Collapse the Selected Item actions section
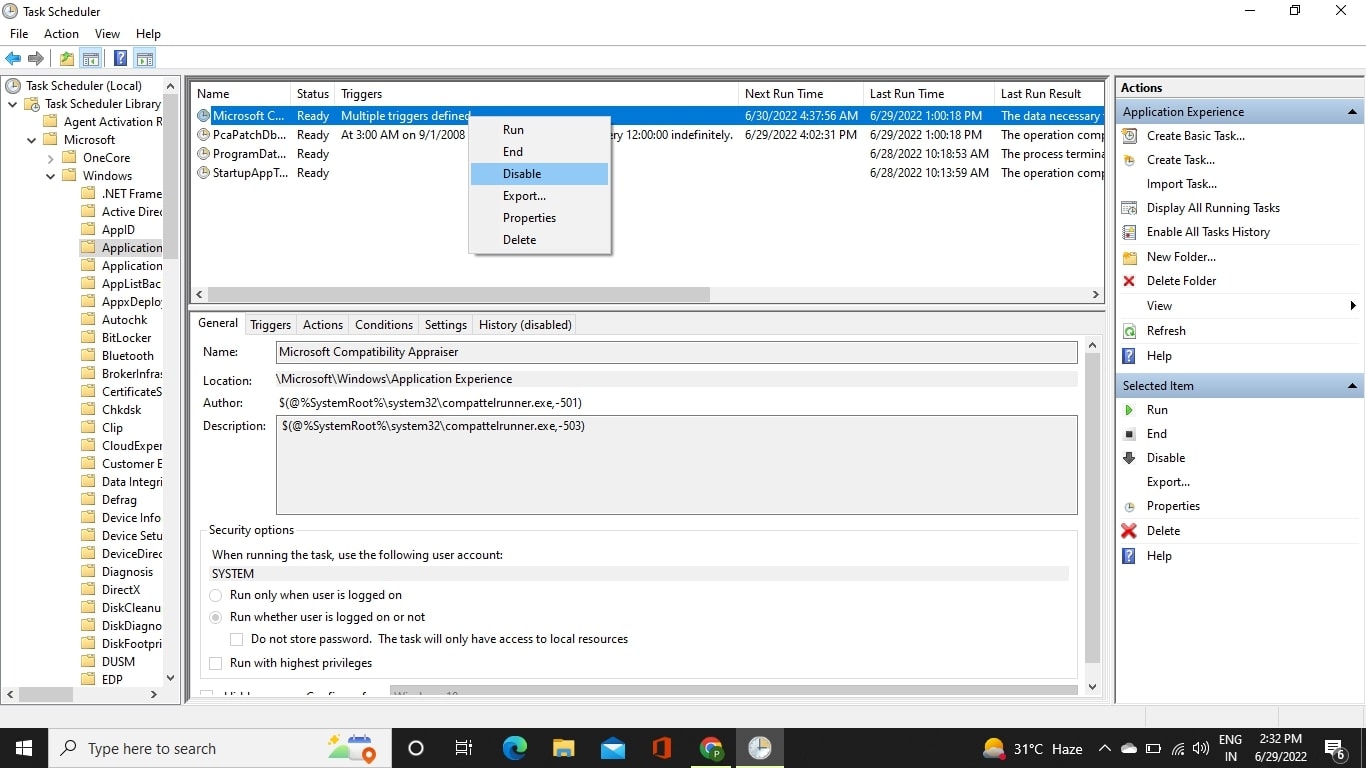Image resolution: width=1366 pixels, height=768 pixels. click(1352, 386)
